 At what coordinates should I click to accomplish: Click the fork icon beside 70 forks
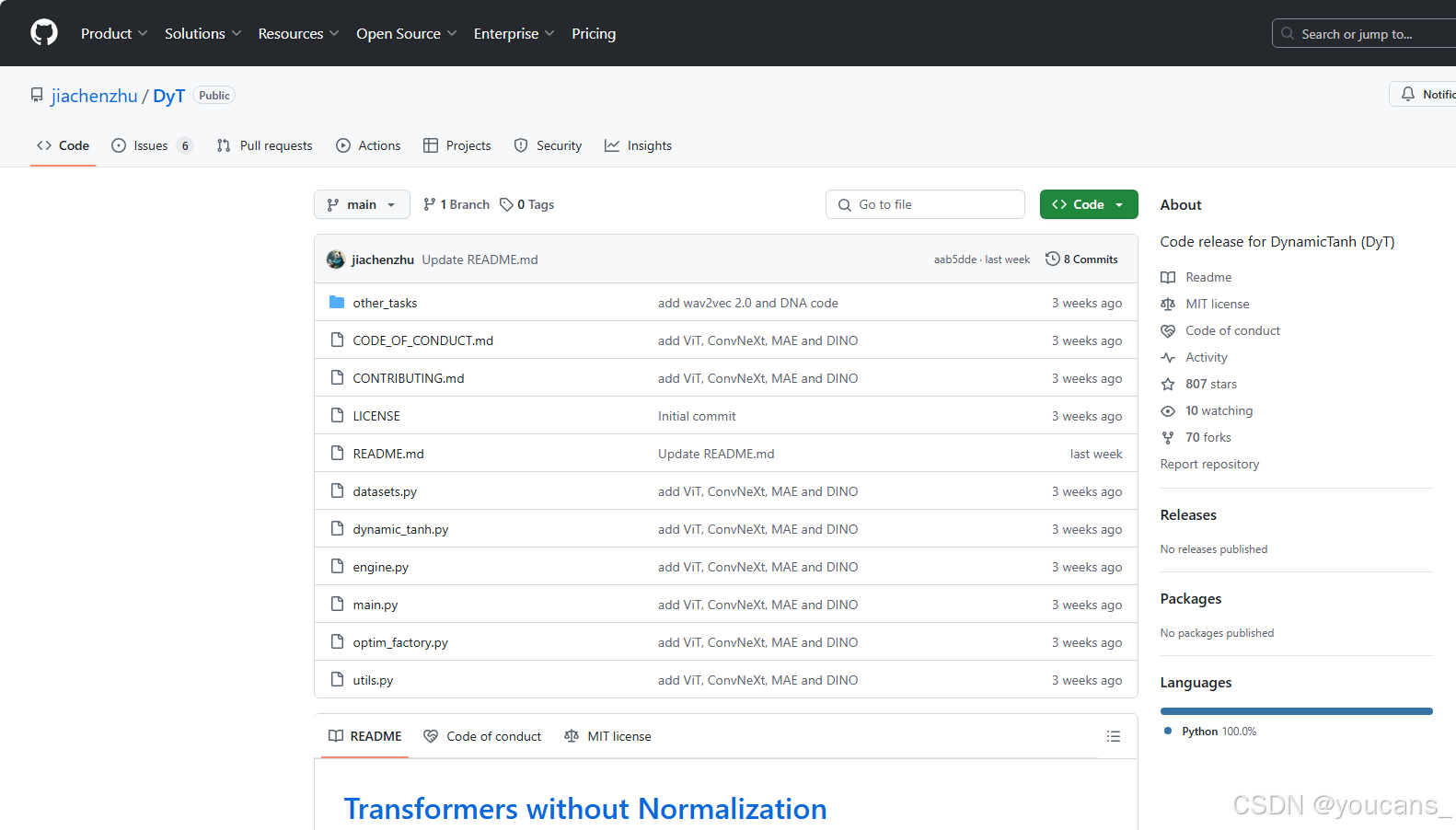(x=1168, y=437)
